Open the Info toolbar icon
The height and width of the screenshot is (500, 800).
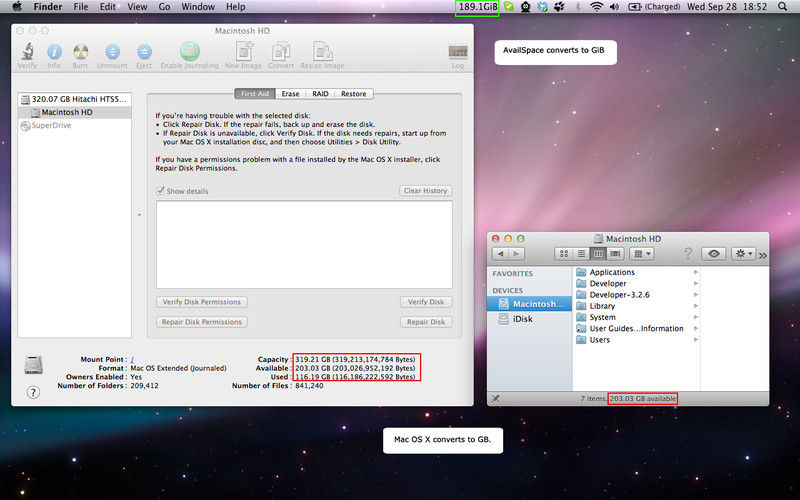[x=54, y=52]
